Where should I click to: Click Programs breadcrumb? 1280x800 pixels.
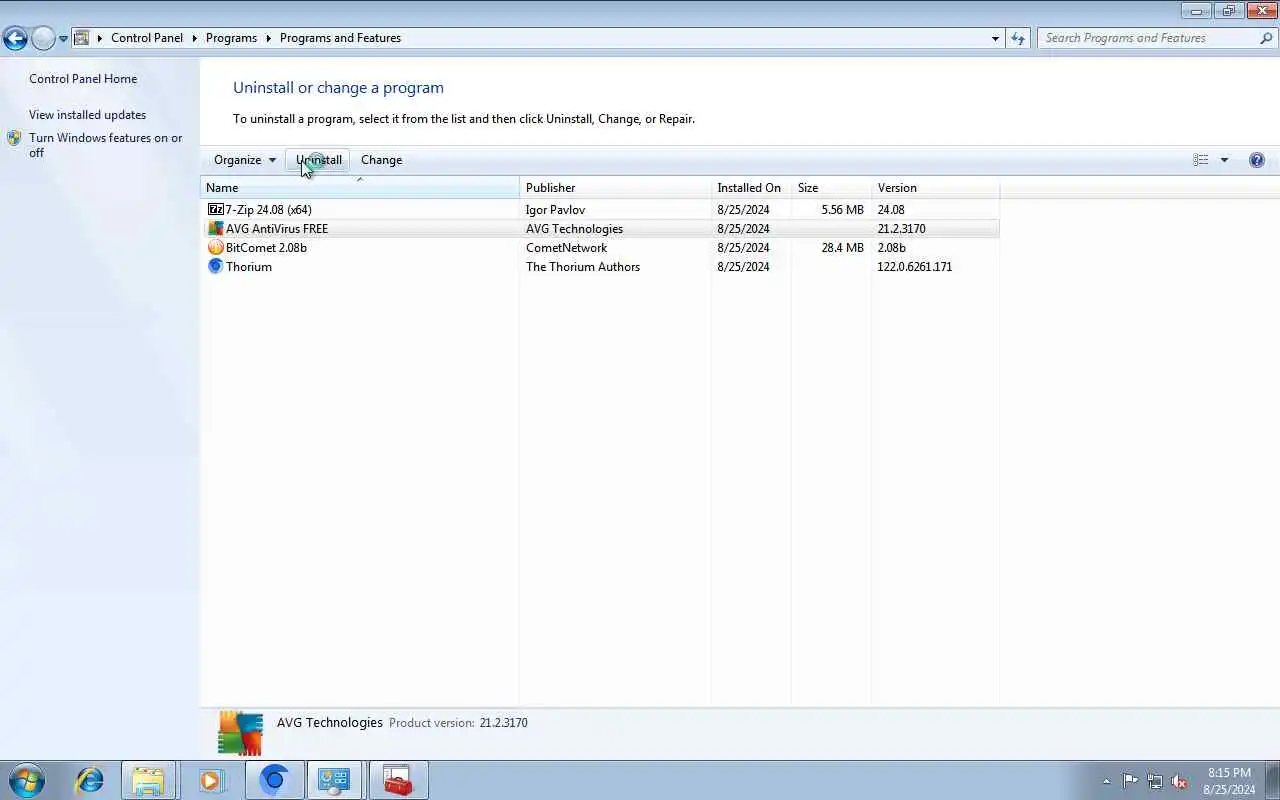pyautogui.click(x=231, y=38)
